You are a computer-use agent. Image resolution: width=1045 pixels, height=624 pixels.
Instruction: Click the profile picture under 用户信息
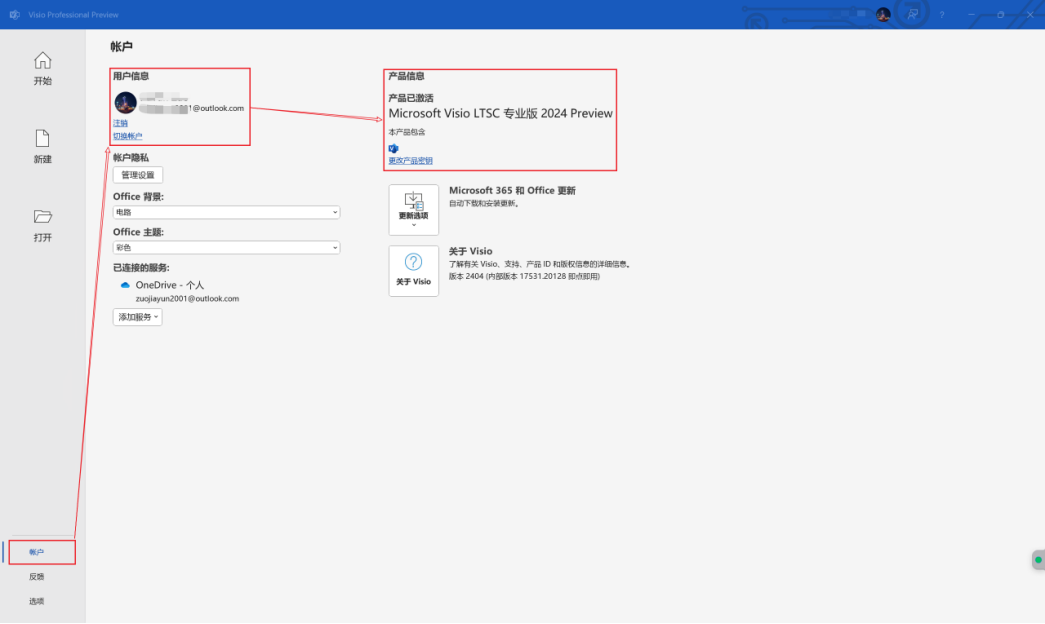click(125, 103)
